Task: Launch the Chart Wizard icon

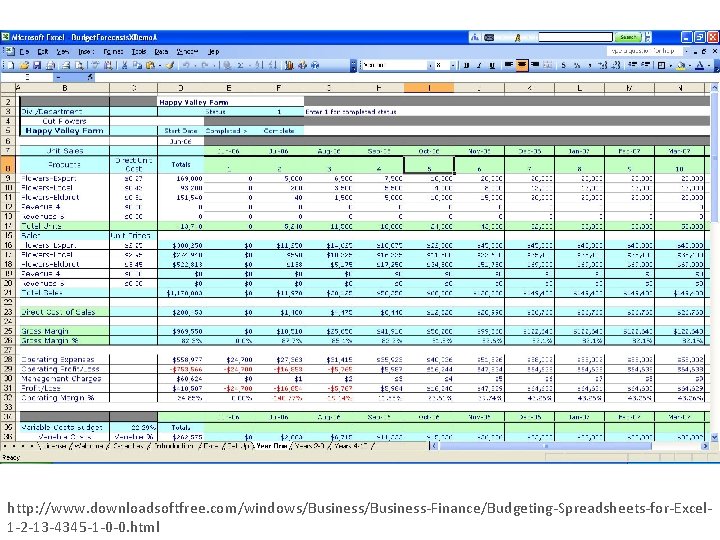Action: tap(289, 66)
